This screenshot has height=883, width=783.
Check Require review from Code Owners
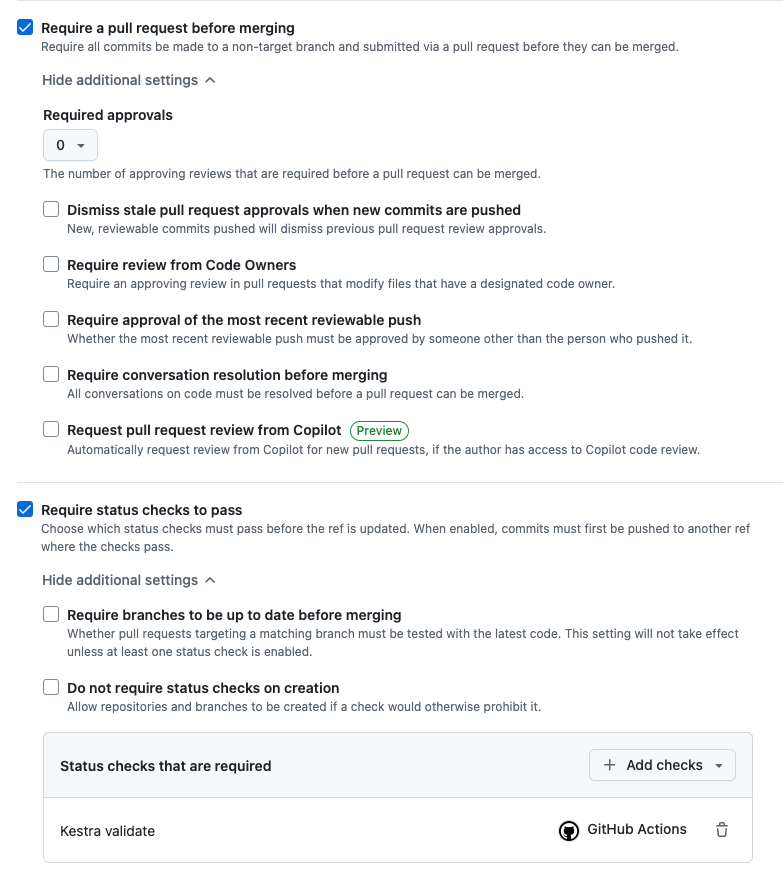pos(51,265)
